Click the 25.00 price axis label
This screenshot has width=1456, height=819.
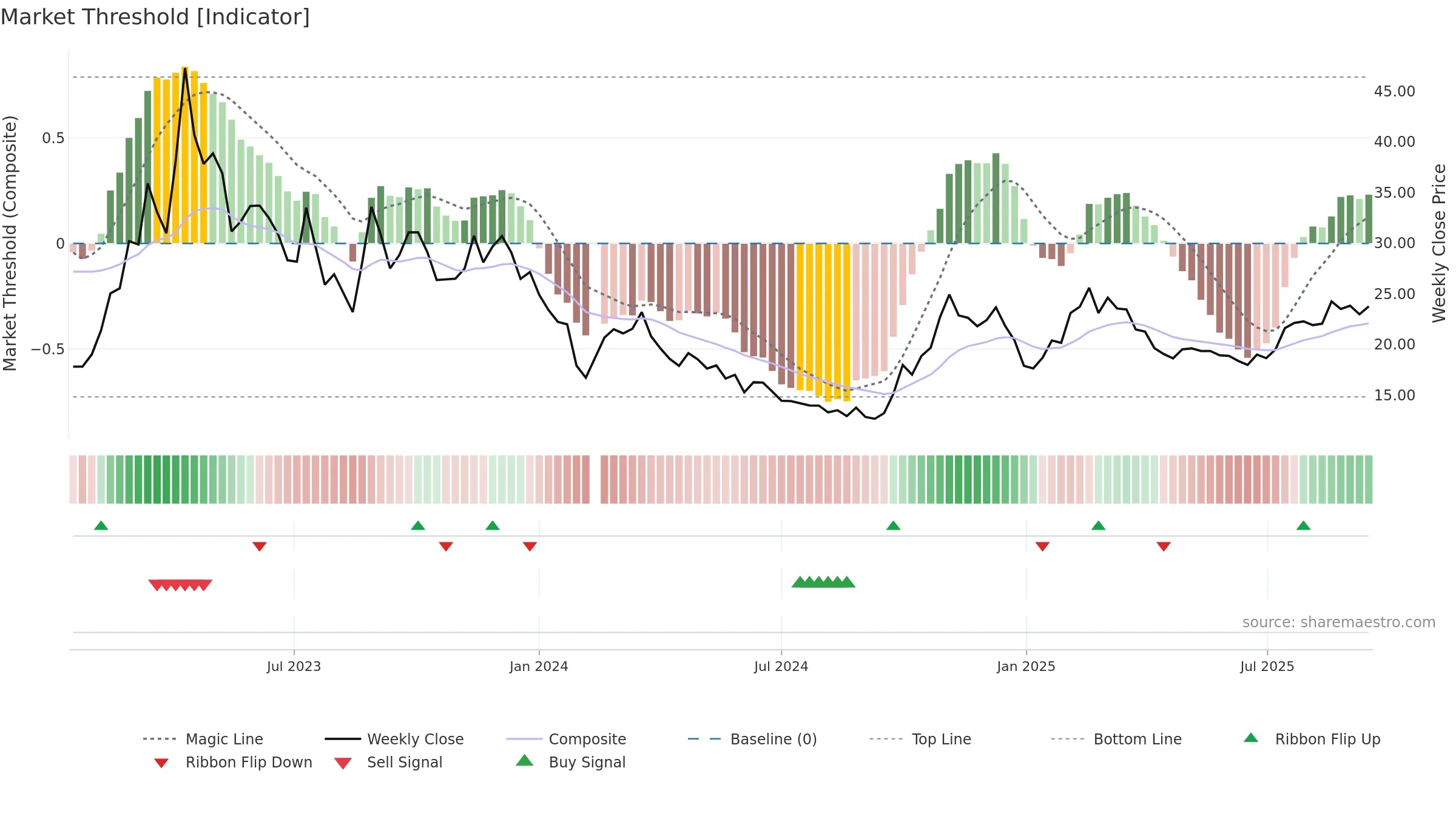point(1394,294)
